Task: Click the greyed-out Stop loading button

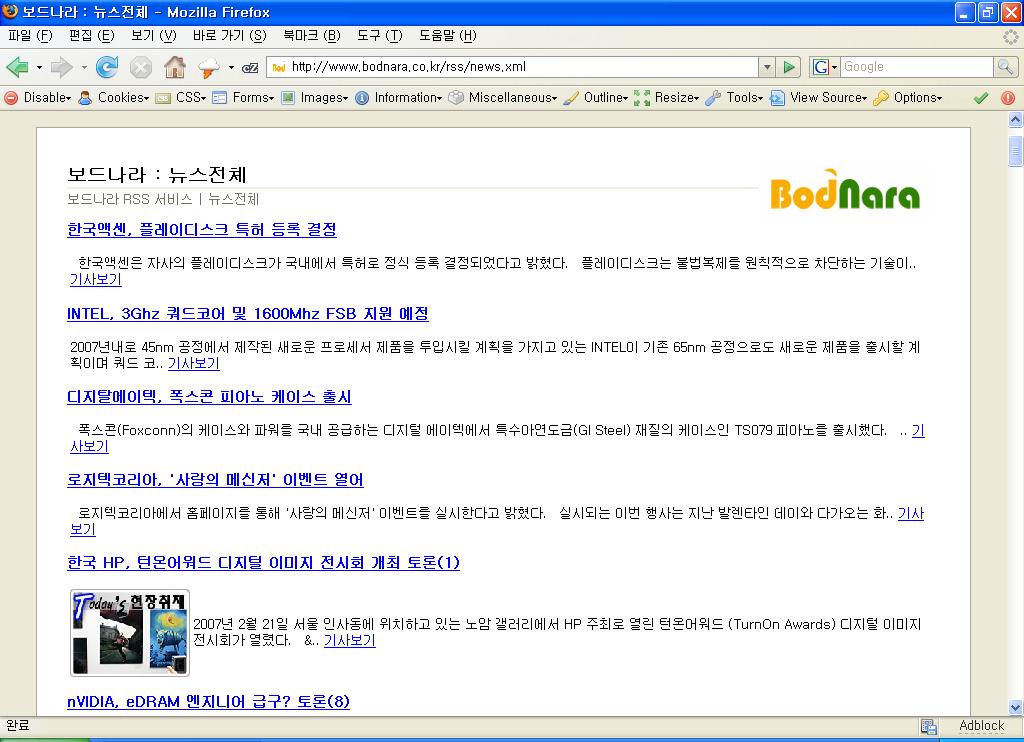Action: [x=140, y=67]
